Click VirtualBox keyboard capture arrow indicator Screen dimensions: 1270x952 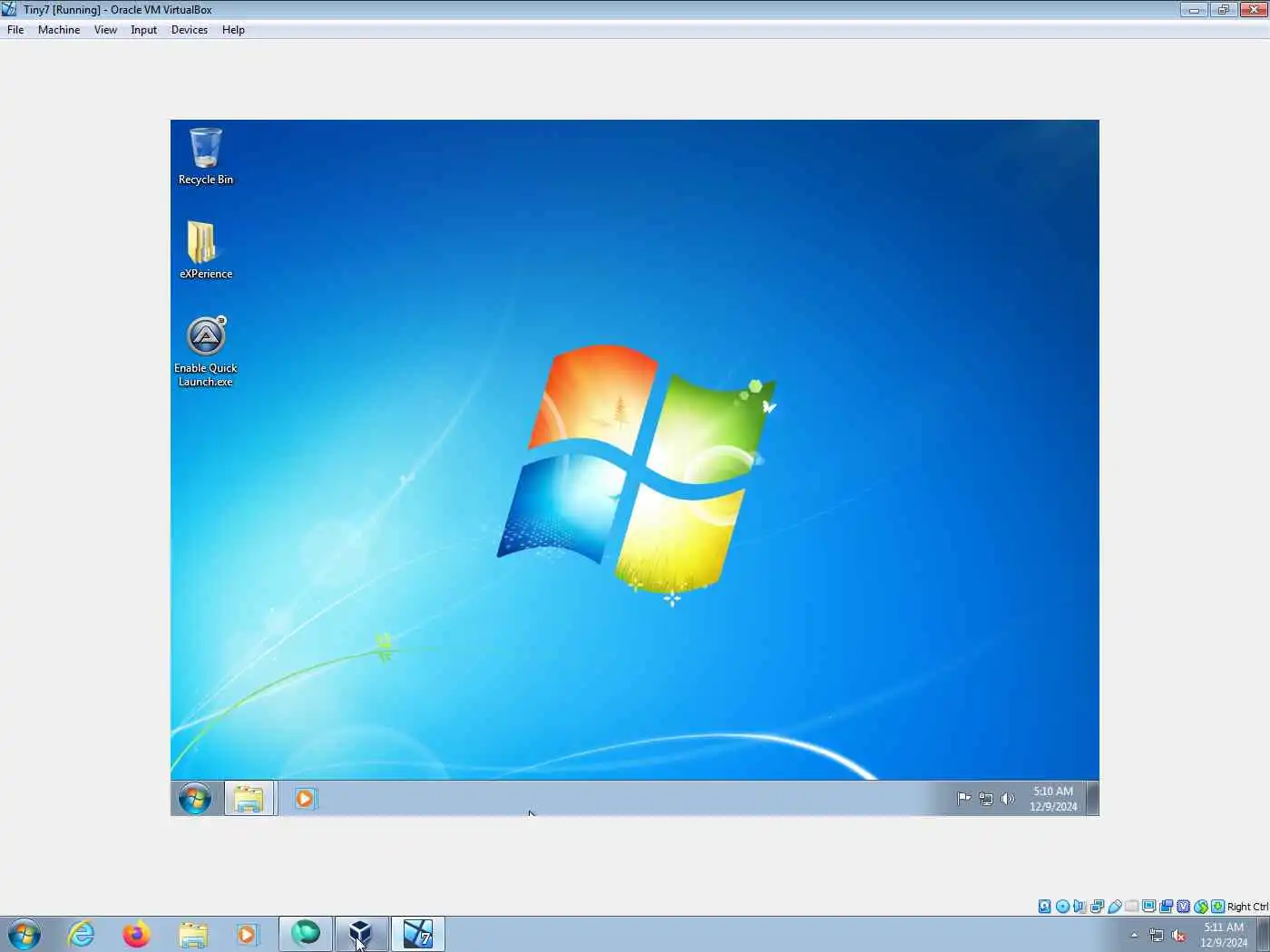click(1218, 907)
